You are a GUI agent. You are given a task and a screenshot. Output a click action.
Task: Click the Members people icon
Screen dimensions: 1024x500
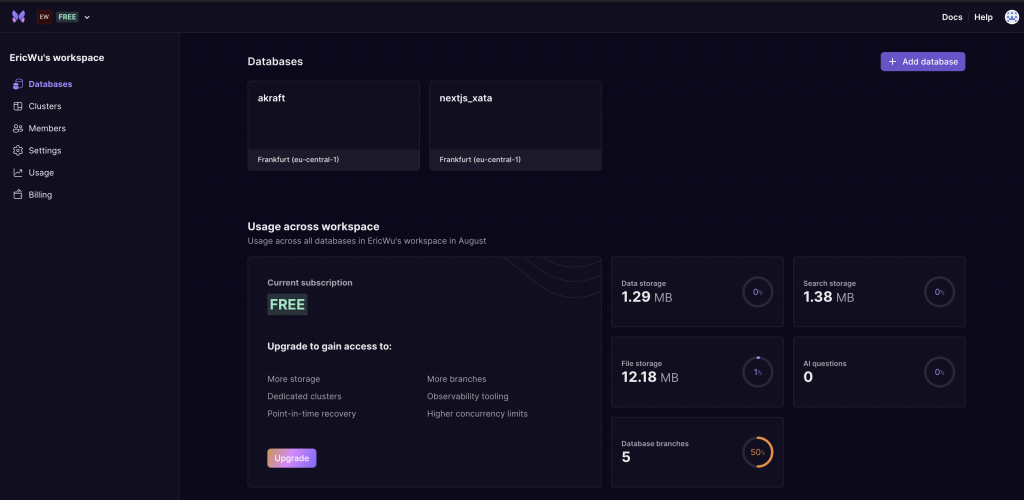(x=18, y=128)
